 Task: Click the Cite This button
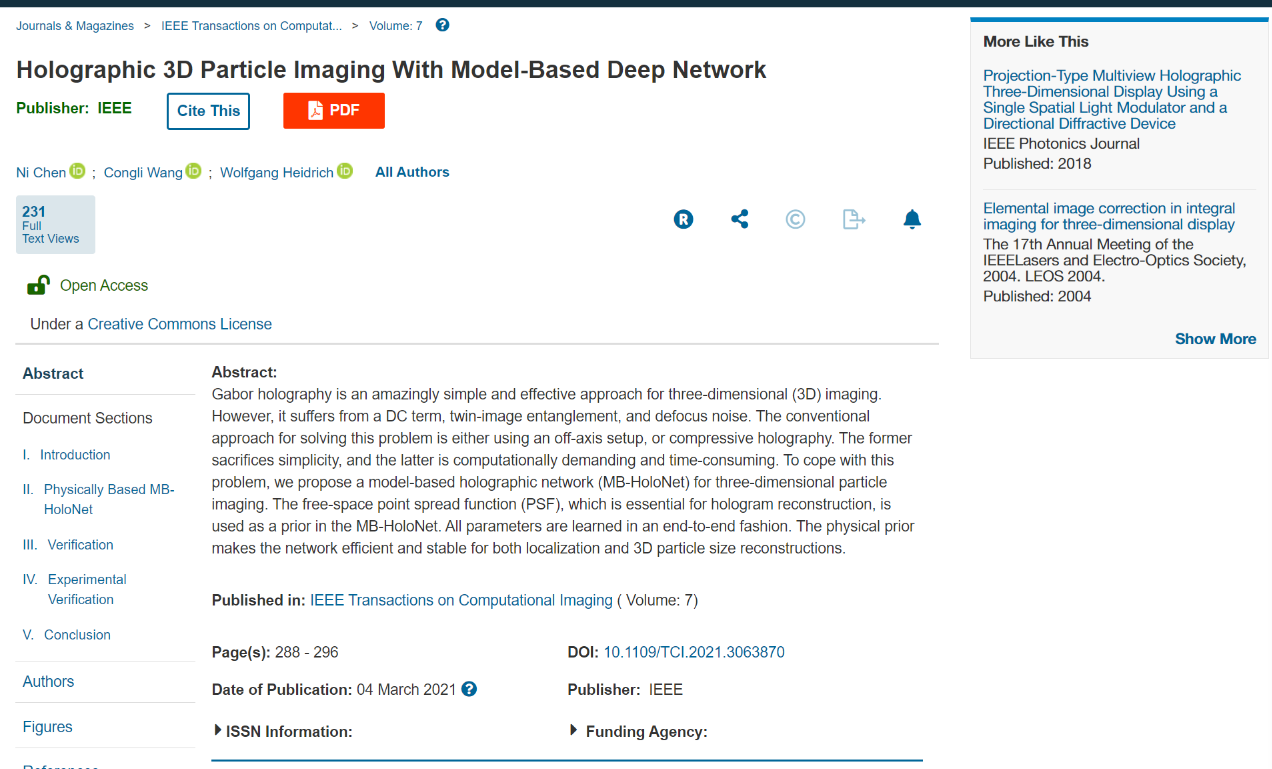[x=208, y=111]
